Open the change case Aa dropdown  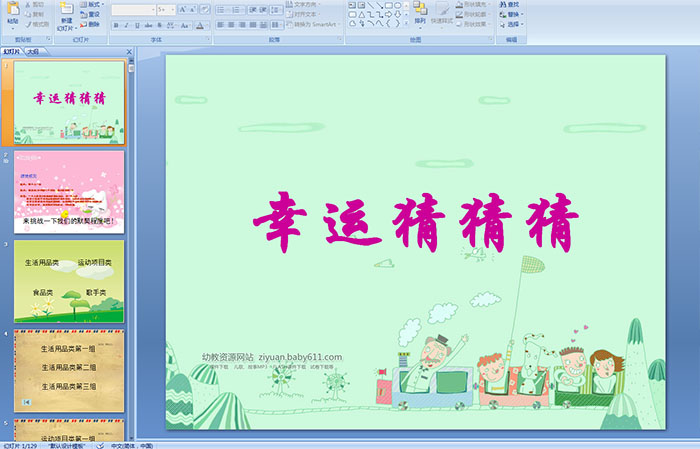pyautogui.click(x=185, y=25)
